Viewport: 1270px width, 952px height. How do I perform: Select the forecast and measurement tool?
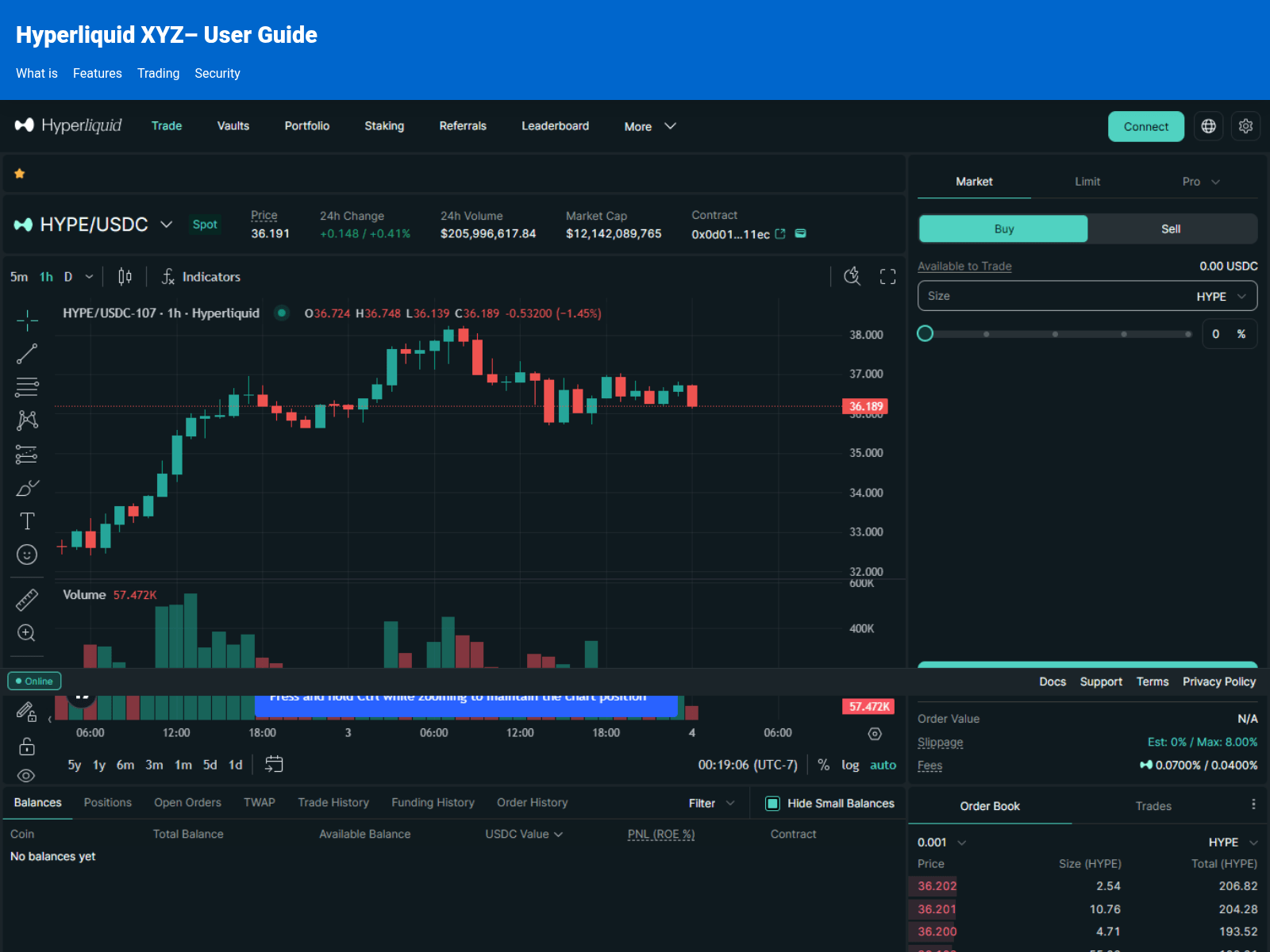27,454
